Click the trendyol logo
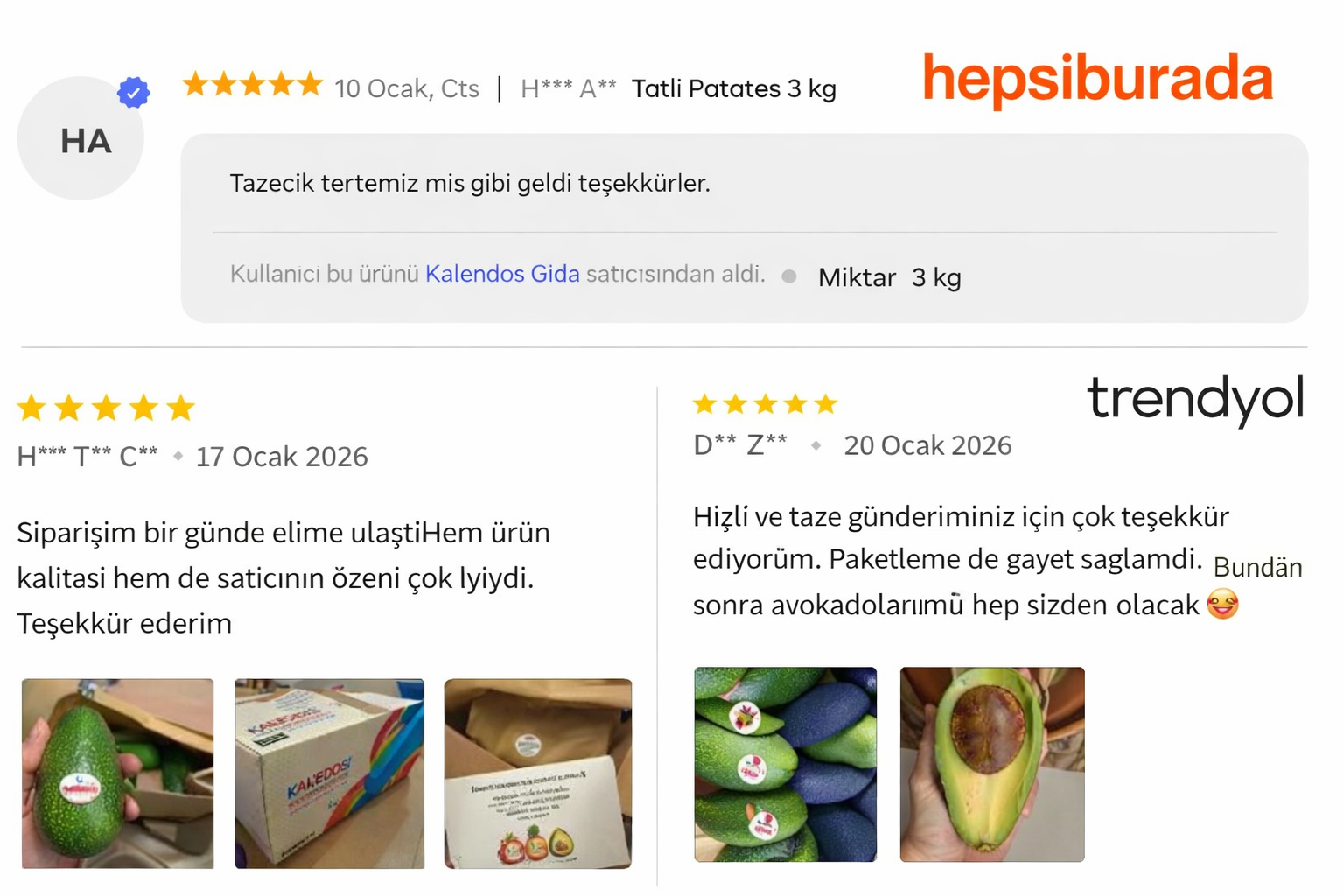Viewport: 1344px width, 896px height. click(1195, 400)
